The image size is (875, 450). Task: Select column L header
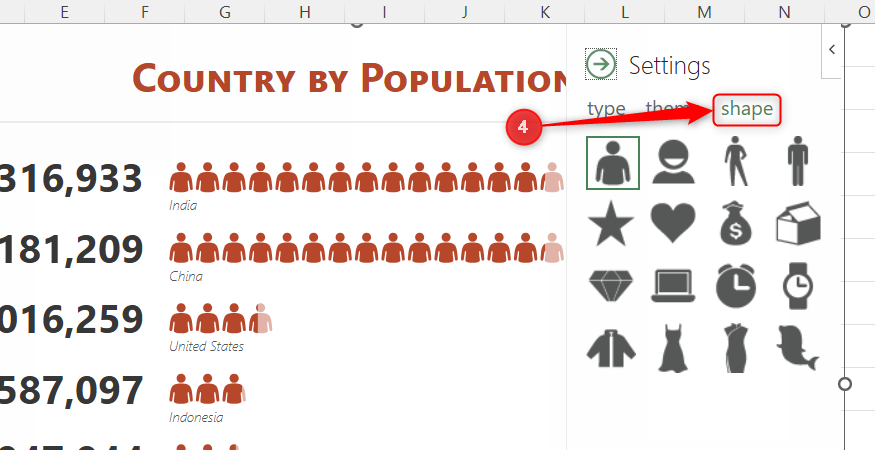pyautogui.click(x=624, y=12)
